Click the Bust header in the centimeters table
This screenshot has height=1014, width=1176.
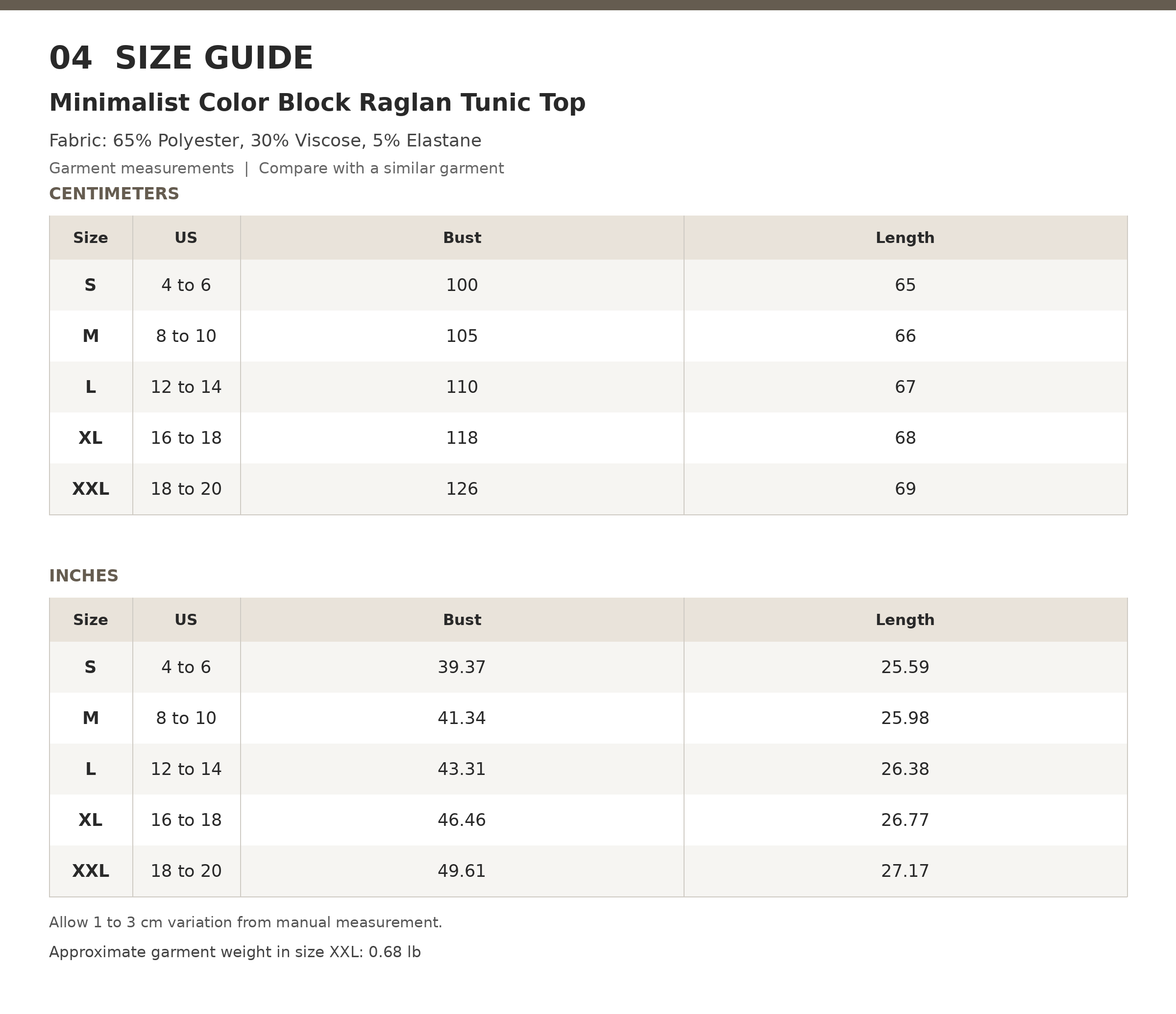tap(462, 238)
